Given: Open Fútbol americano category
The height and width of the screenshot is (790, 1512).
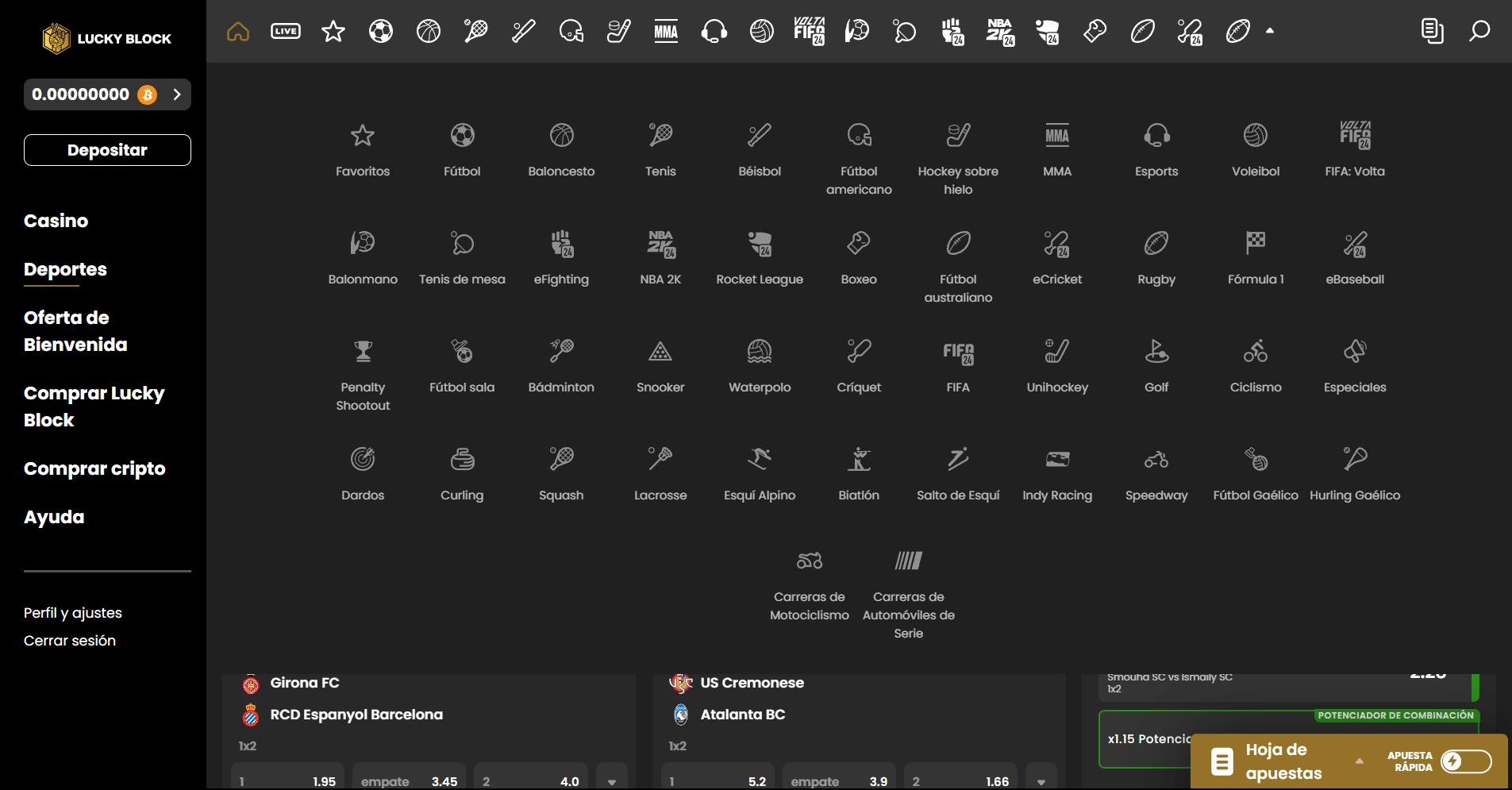Looking at the screenshot, I should (859, 159).
